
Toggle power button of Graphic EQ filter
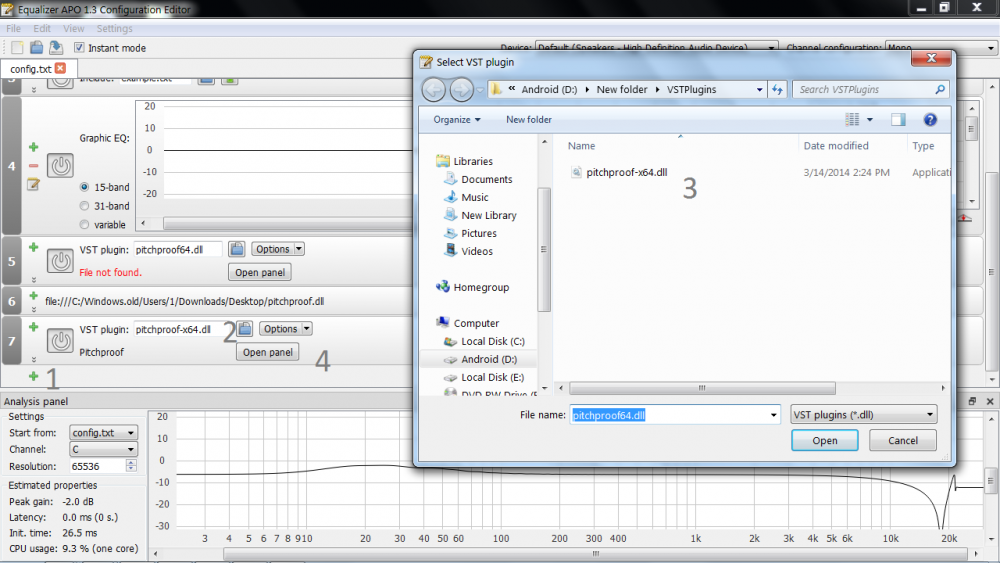click(x=61, y=167)
